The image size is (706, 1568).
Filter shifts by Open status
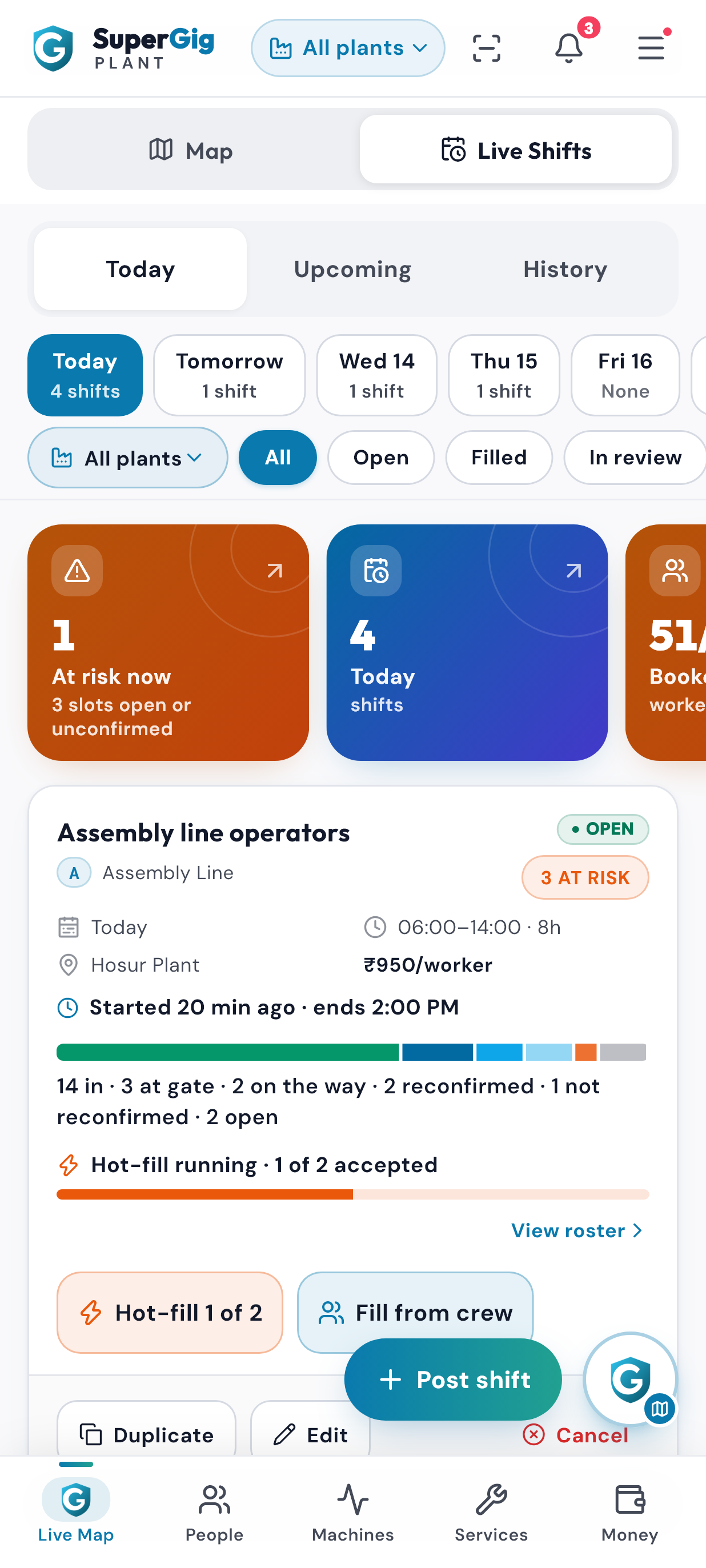381,458
